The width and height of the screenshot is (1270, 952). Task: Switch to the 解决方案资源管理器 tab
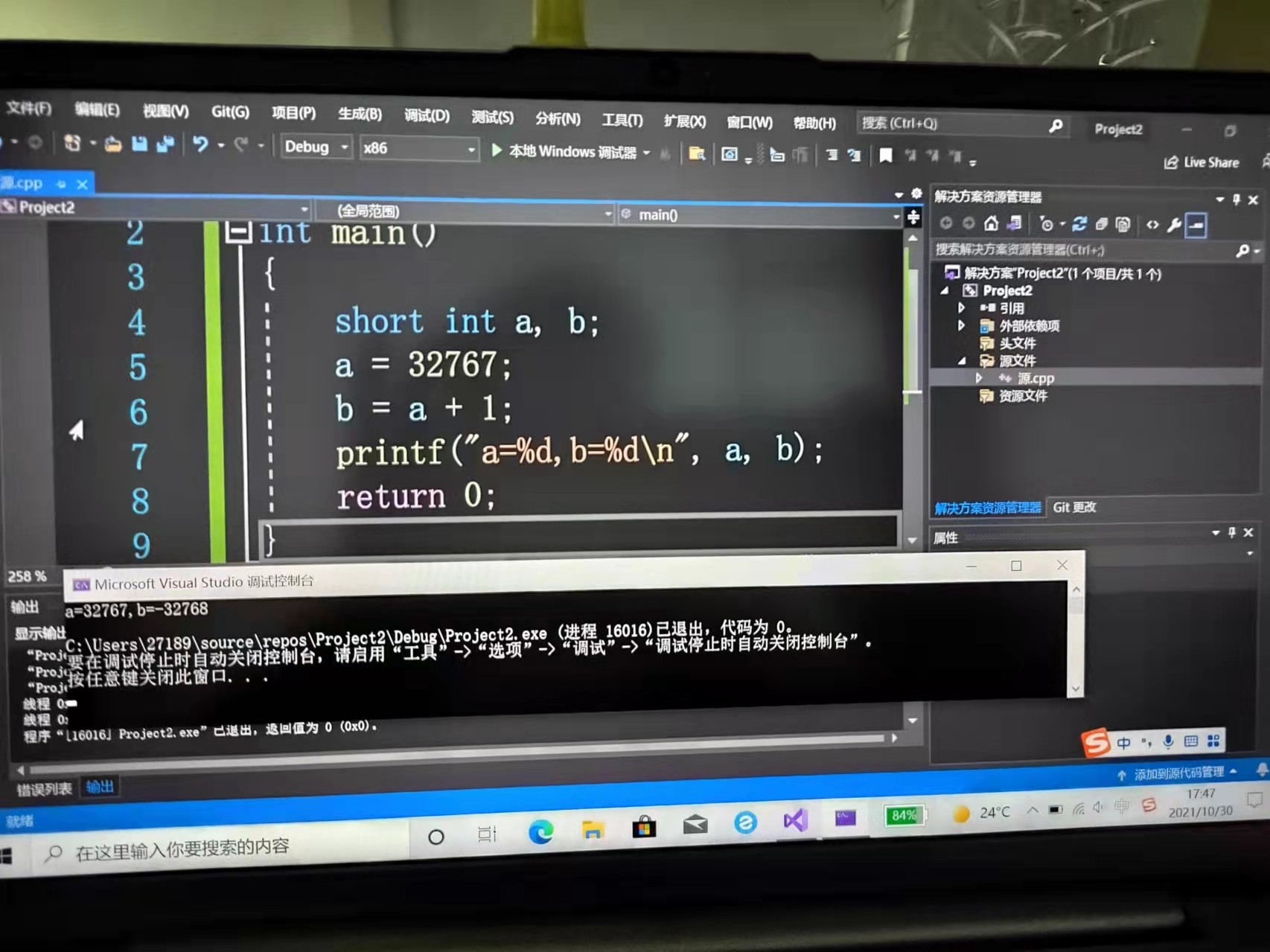click(x=987, y=508)
